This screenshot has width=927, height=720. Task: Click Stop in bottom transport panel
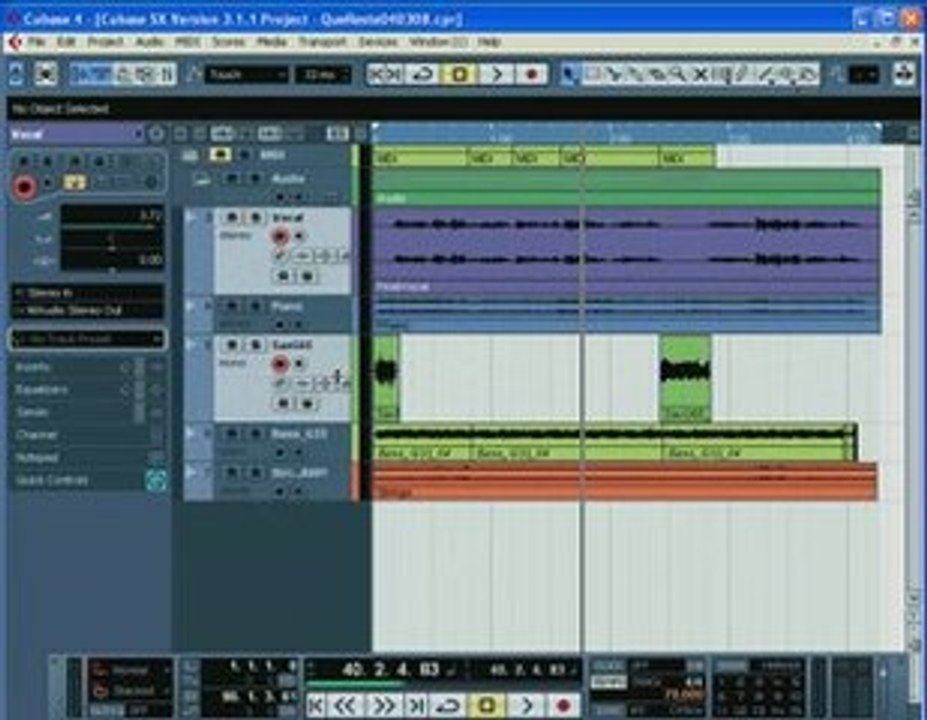coord(487,705)
